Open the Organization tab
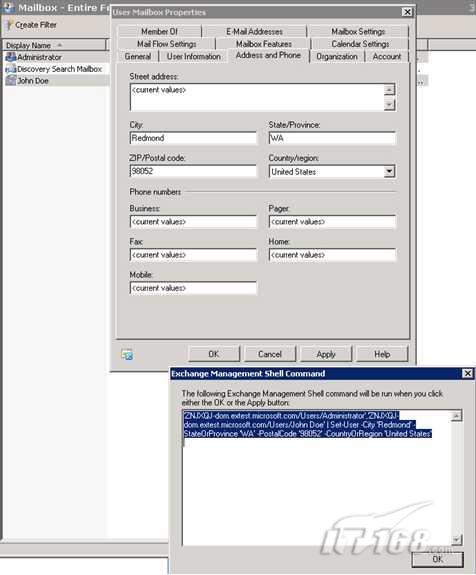 pyautogui.click(x=337, y=56)
